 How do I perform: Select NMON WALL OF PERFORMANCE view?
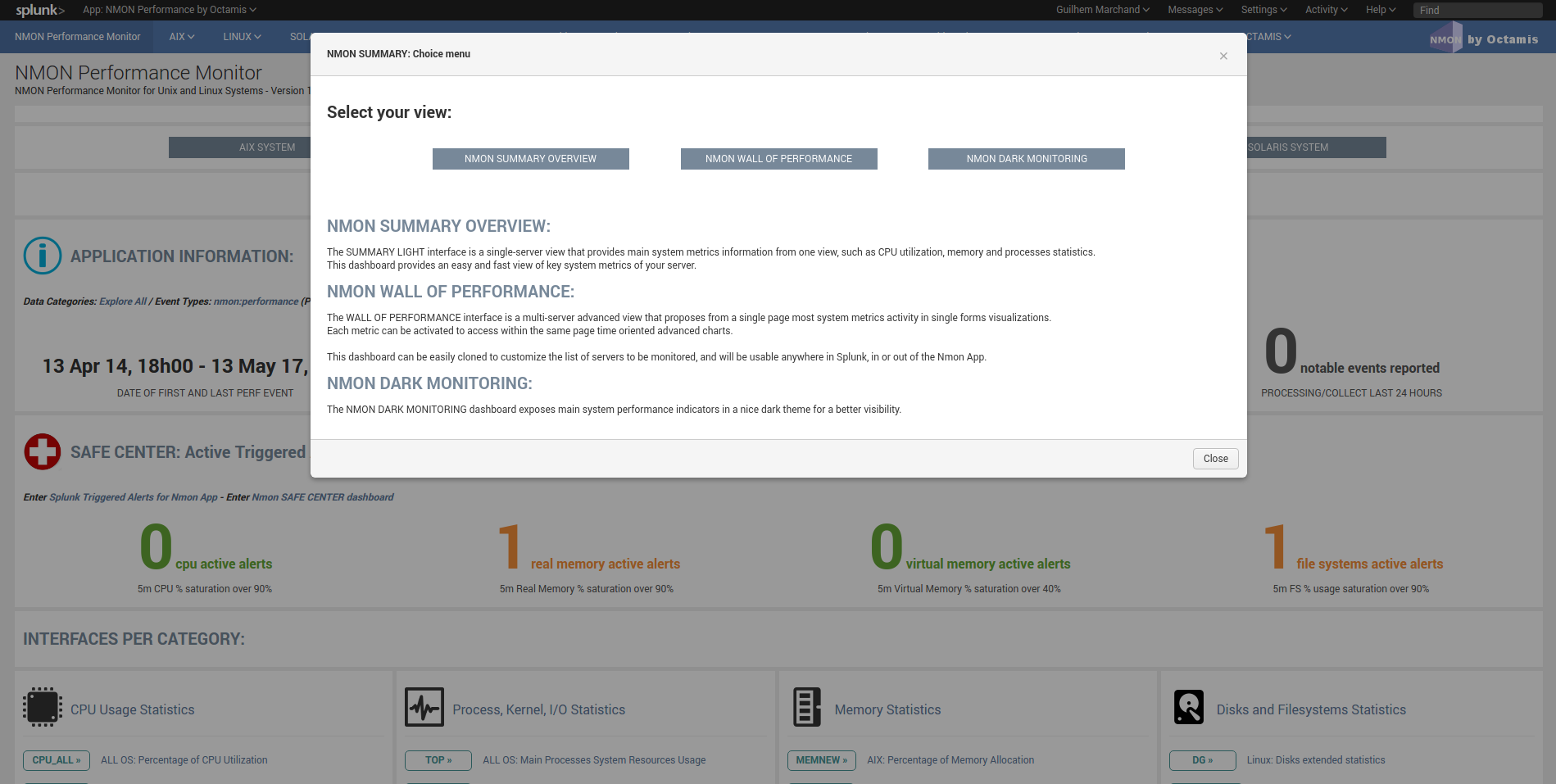pos(778,158)
